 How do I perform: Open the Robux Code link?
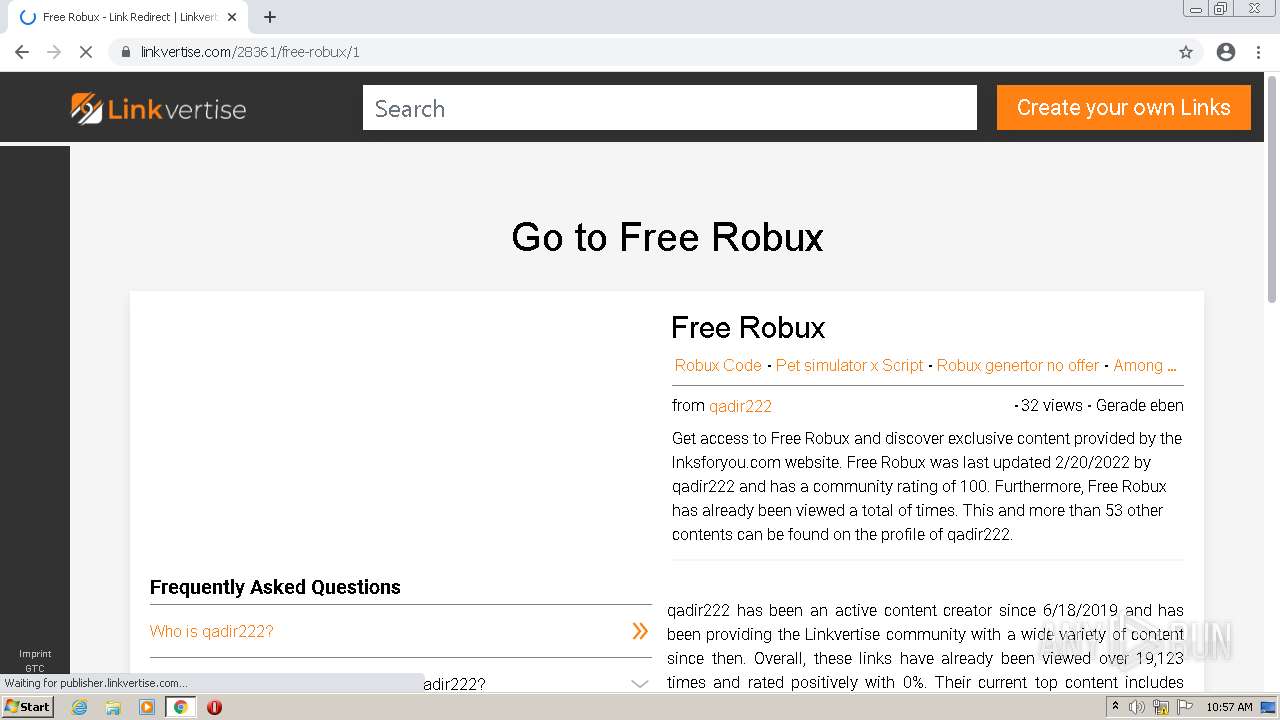click(x=718, y=365)
